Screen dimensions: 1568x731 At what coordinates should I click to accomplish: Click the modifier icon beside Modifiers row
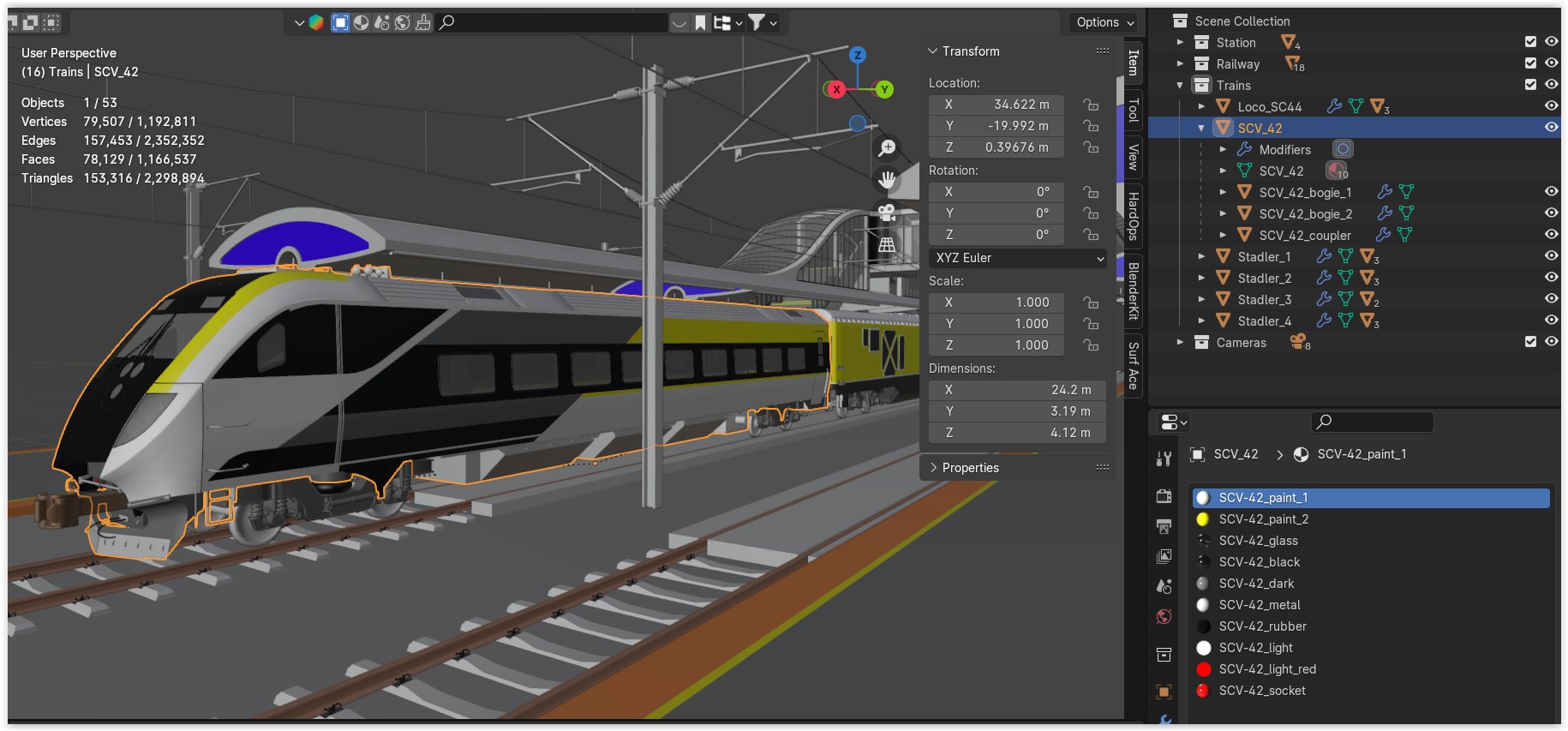1343,149
